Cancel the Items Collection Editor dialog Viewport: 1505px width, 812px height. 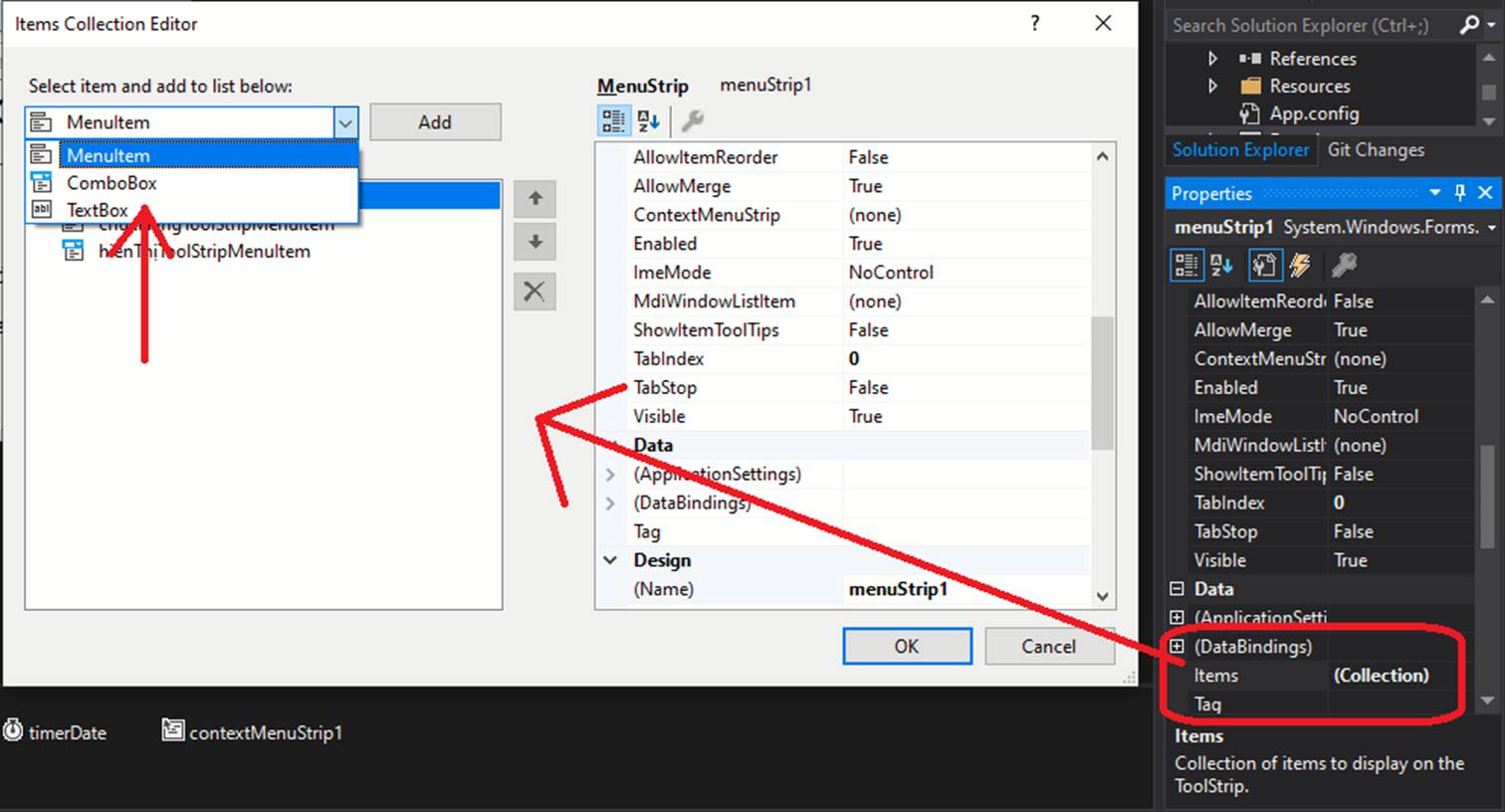click(x=1049, y=646)
